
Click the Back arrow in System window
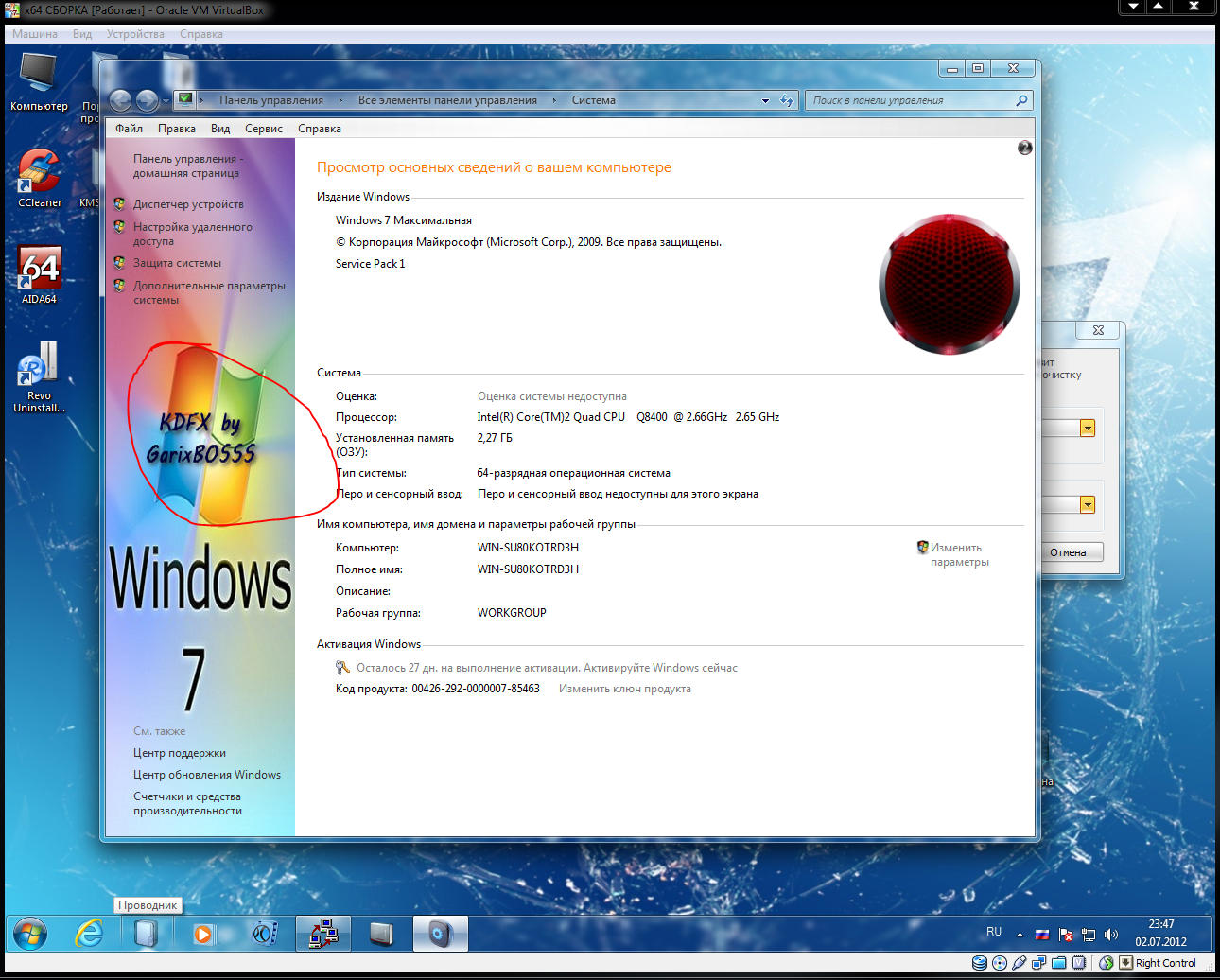point(120,100)
